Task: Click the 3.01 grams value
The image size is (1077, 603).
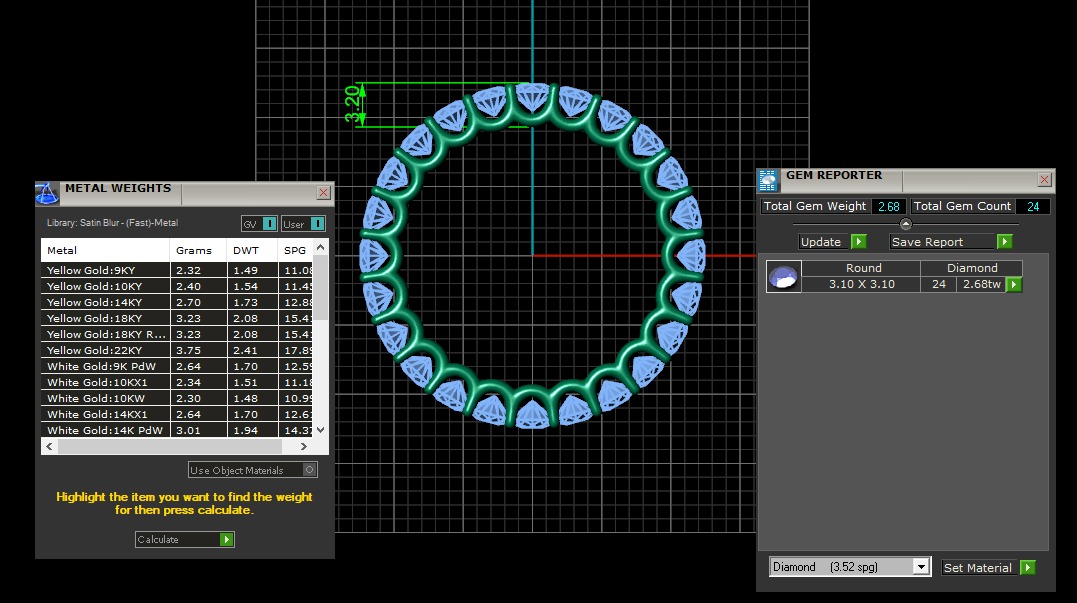Action: coord(188,431)
